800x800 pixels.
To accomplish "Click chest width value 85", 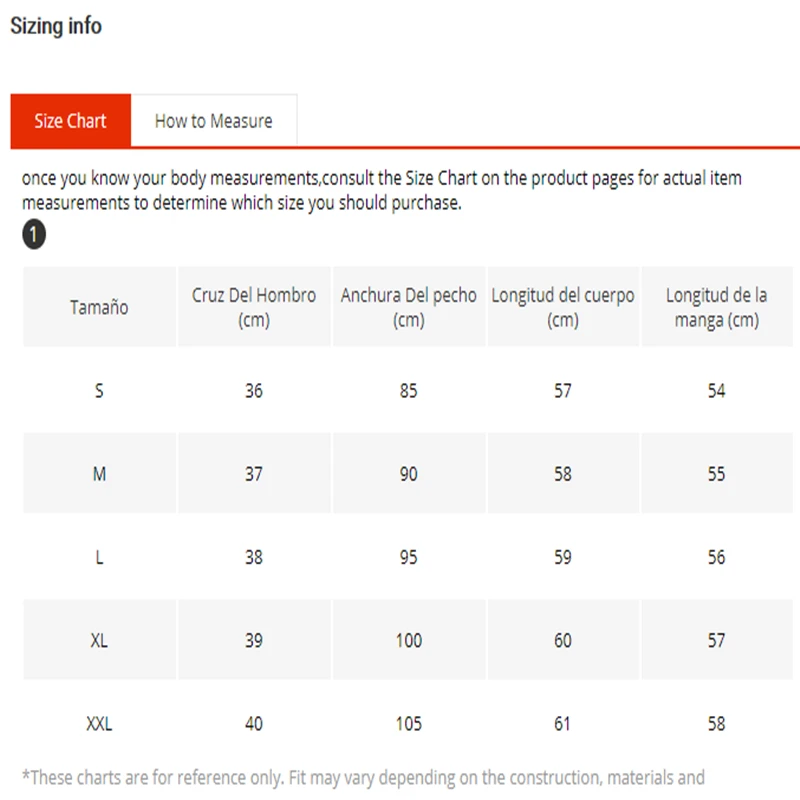I will (x=408, y=391).
